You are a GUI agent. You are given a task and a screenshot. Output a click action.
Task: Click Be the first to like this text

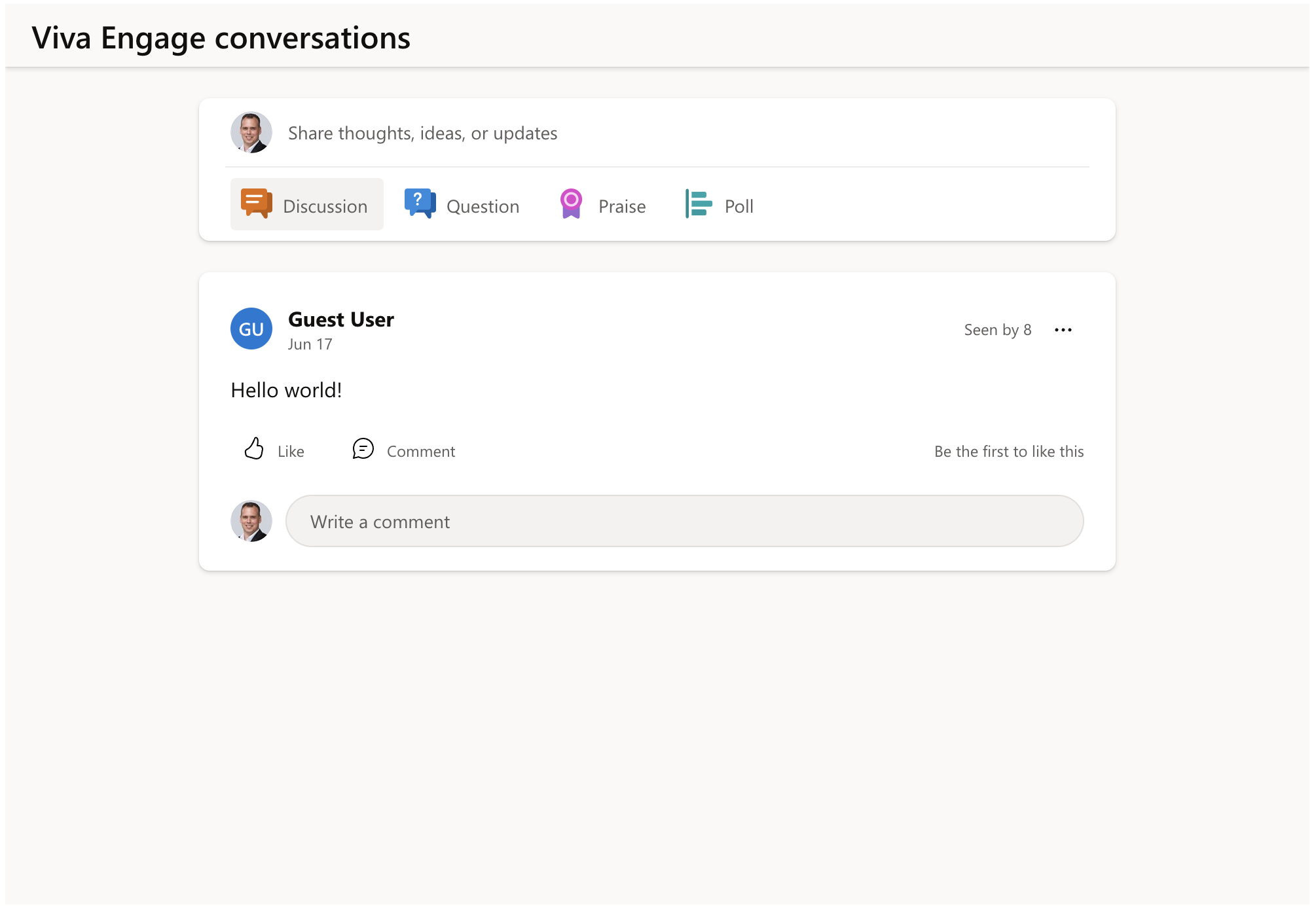tap(1009, 452)
